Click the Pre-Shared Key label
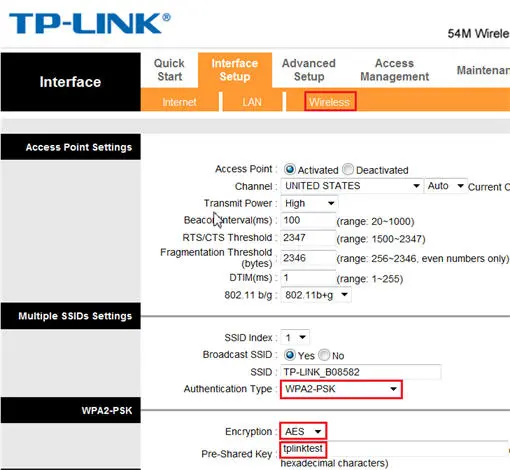Viewport: 510px width, 470px height. coord(237,454)
